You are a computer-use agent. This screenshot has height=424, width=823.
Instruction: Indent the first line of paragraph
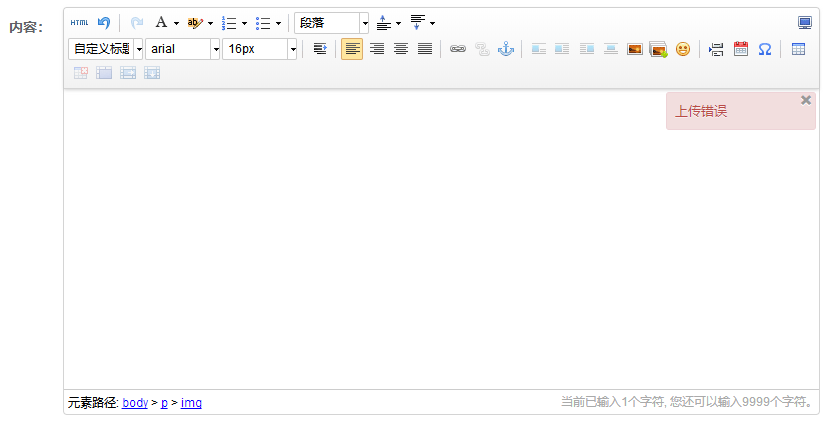320,49
